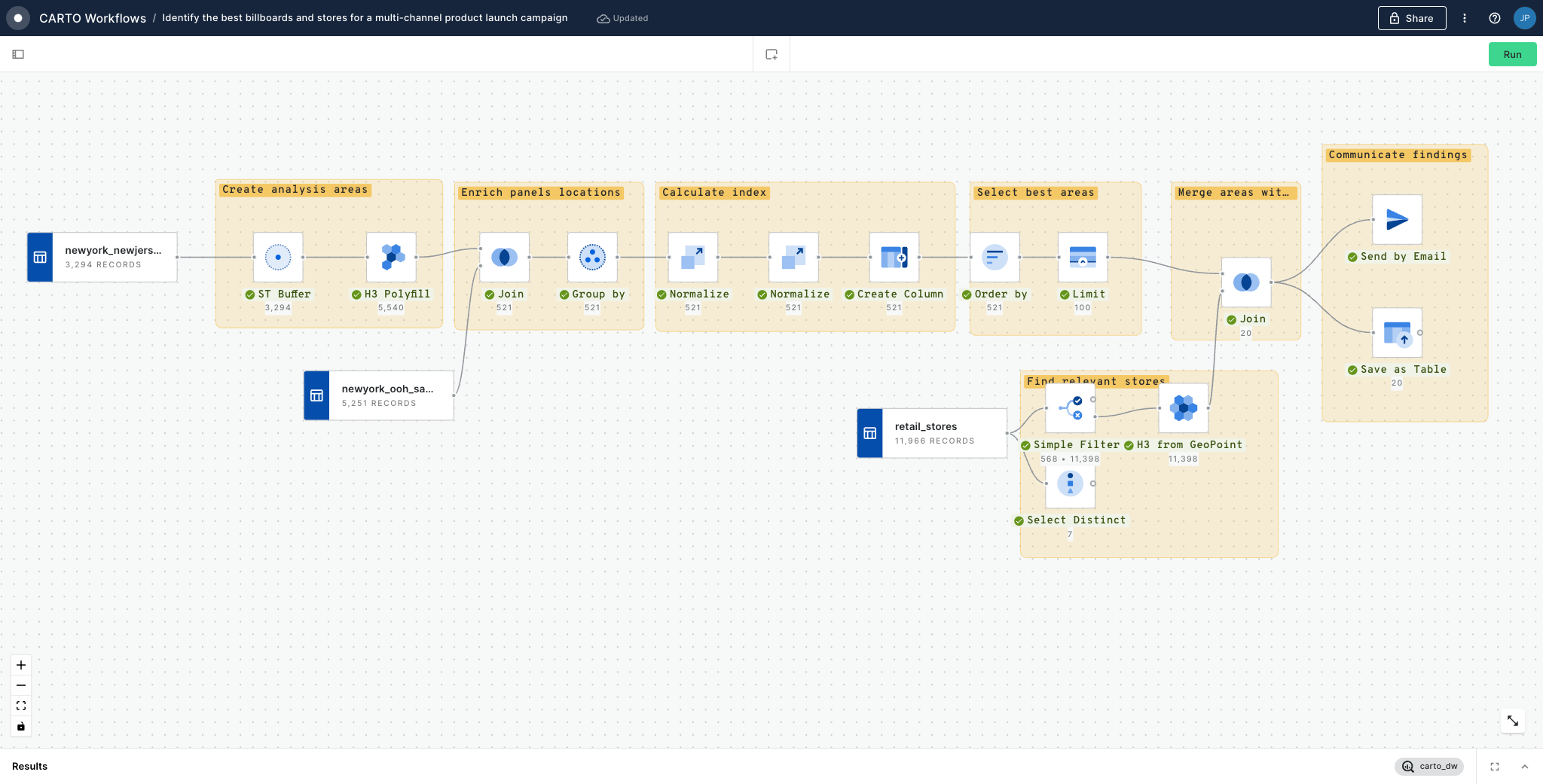Image resolution: width=1543 pixels, height=784 pixels.
Task: Expand the Results panel chevron
Action: [x=1525, y=767]
